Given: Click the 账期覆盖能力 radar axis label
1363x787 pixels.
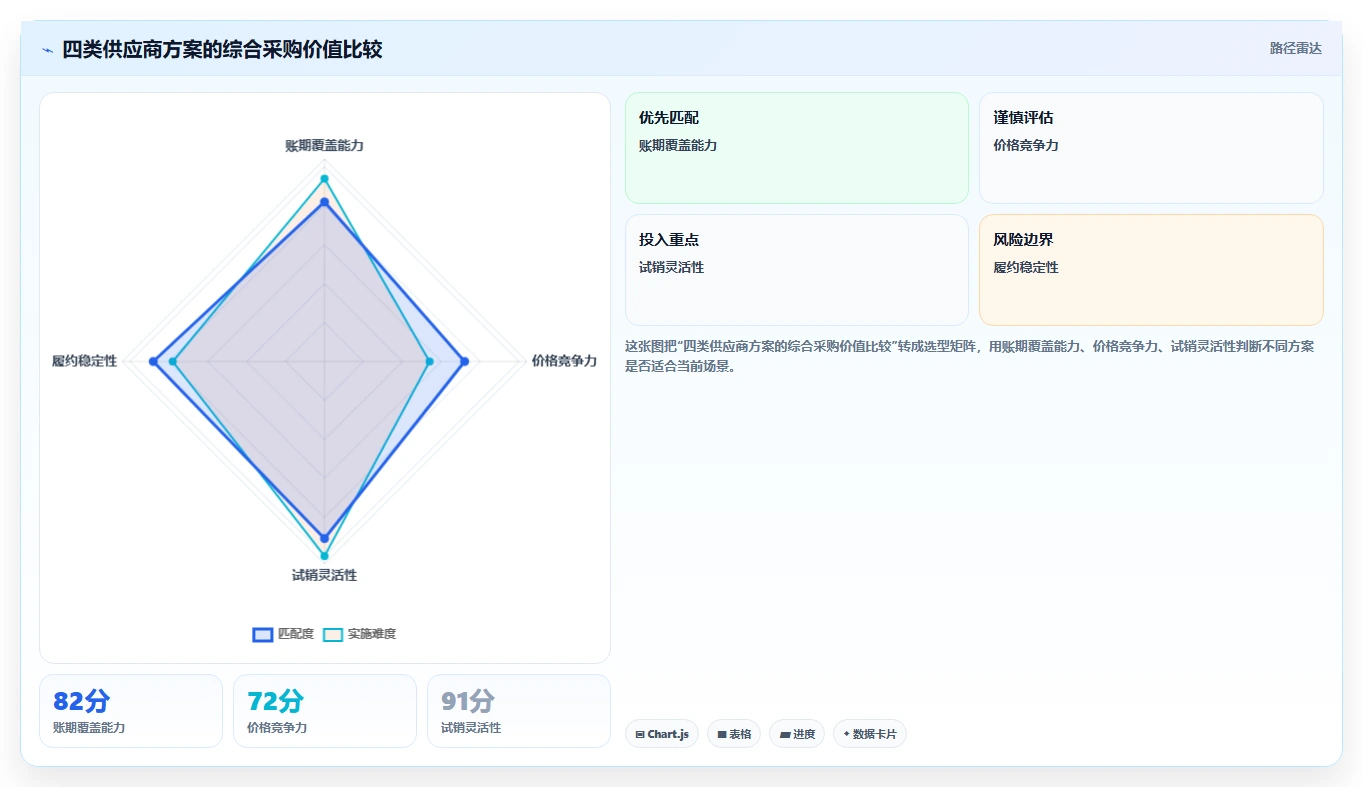Looking at the screenshot, I should [324, 145].
